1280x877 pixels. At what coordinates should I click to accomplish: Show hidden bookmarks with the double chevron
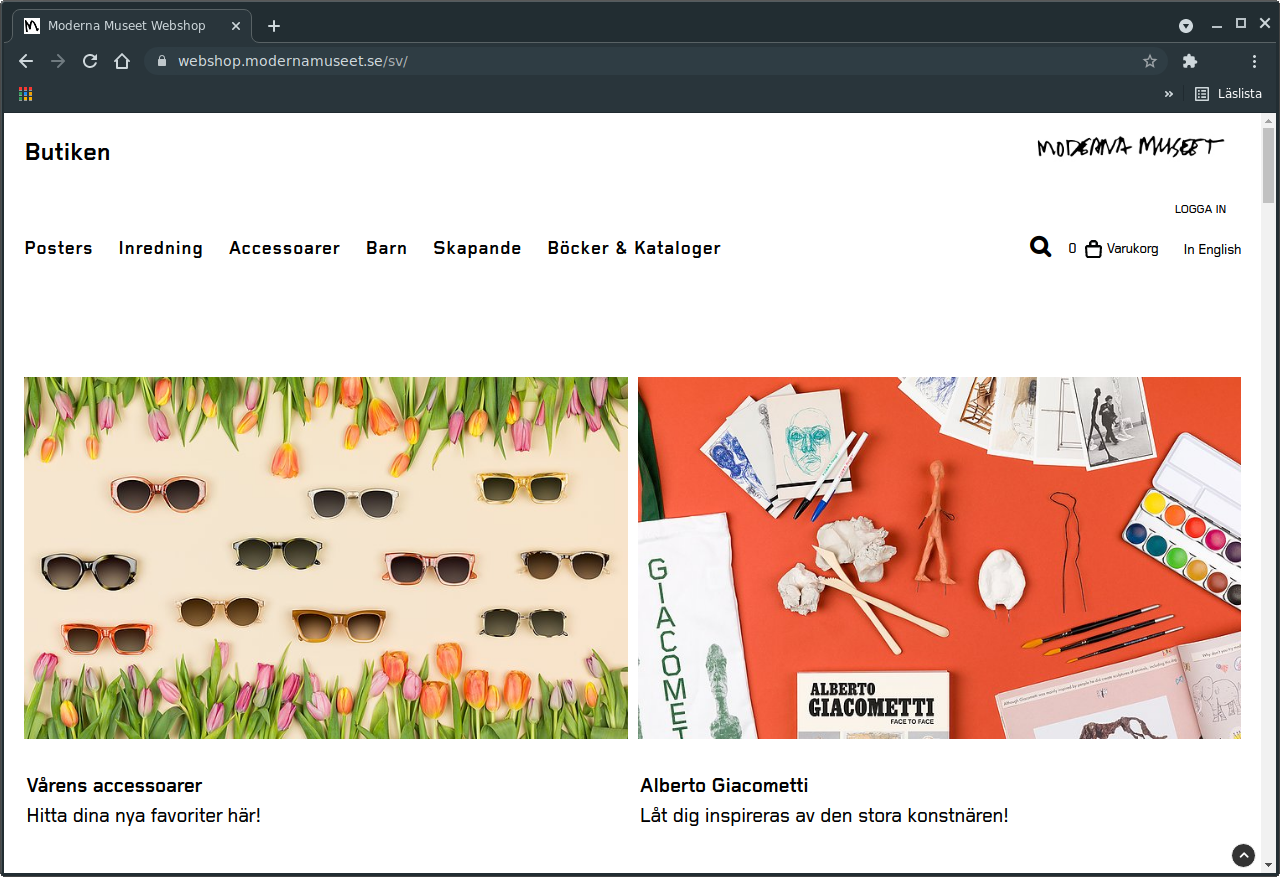point(1169,94)
